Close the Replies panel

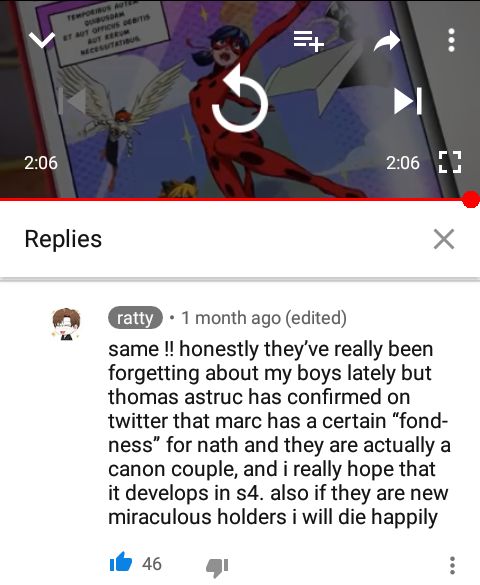(444, 239)
